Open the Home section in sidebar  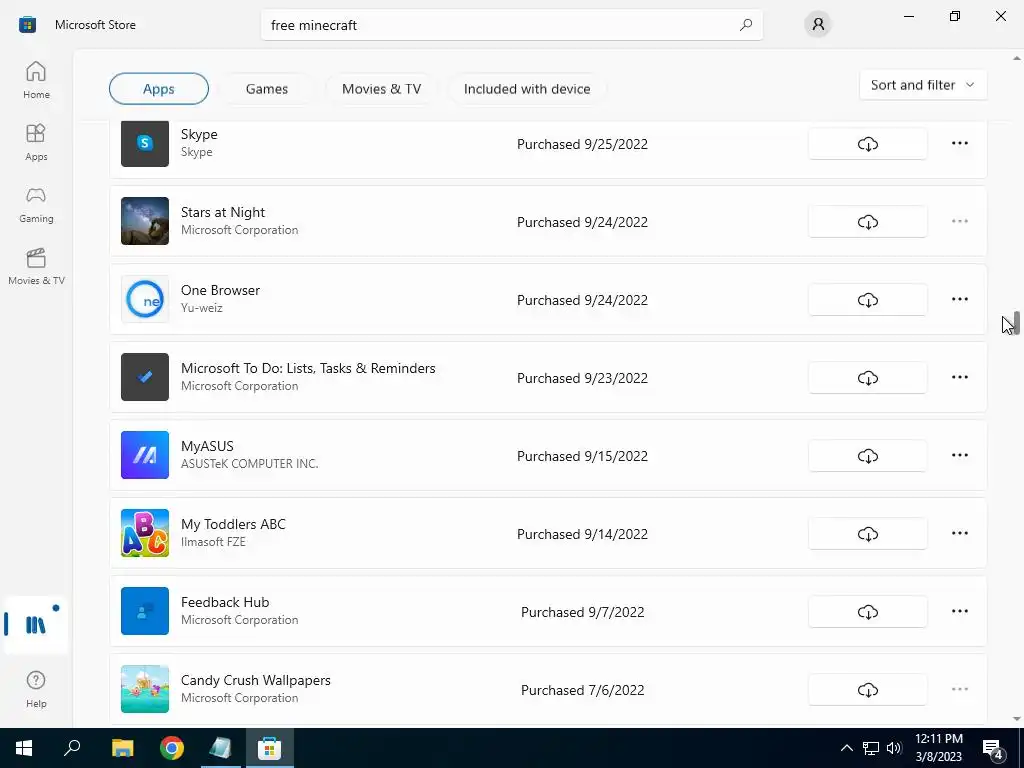[36, 80]
